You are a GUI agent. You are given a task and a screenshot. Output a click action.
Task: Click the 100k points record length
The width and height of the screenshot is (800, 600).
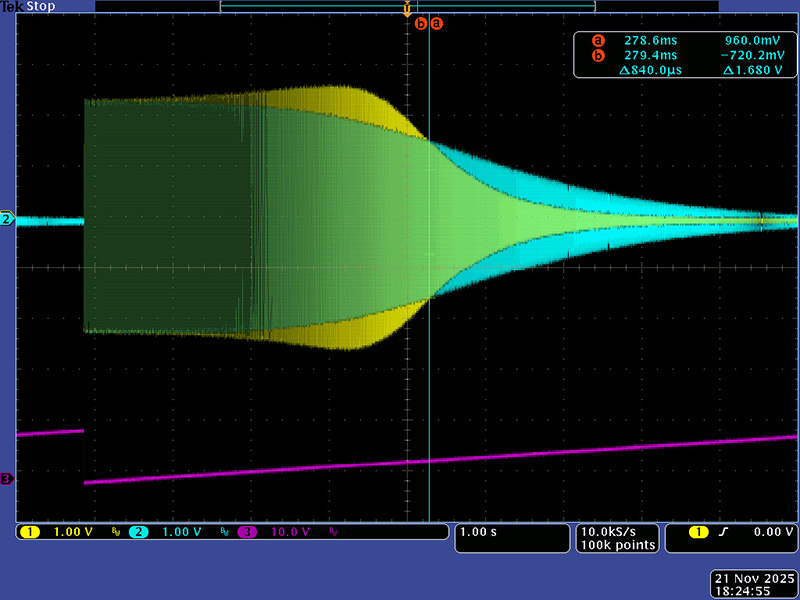[617, 545]
